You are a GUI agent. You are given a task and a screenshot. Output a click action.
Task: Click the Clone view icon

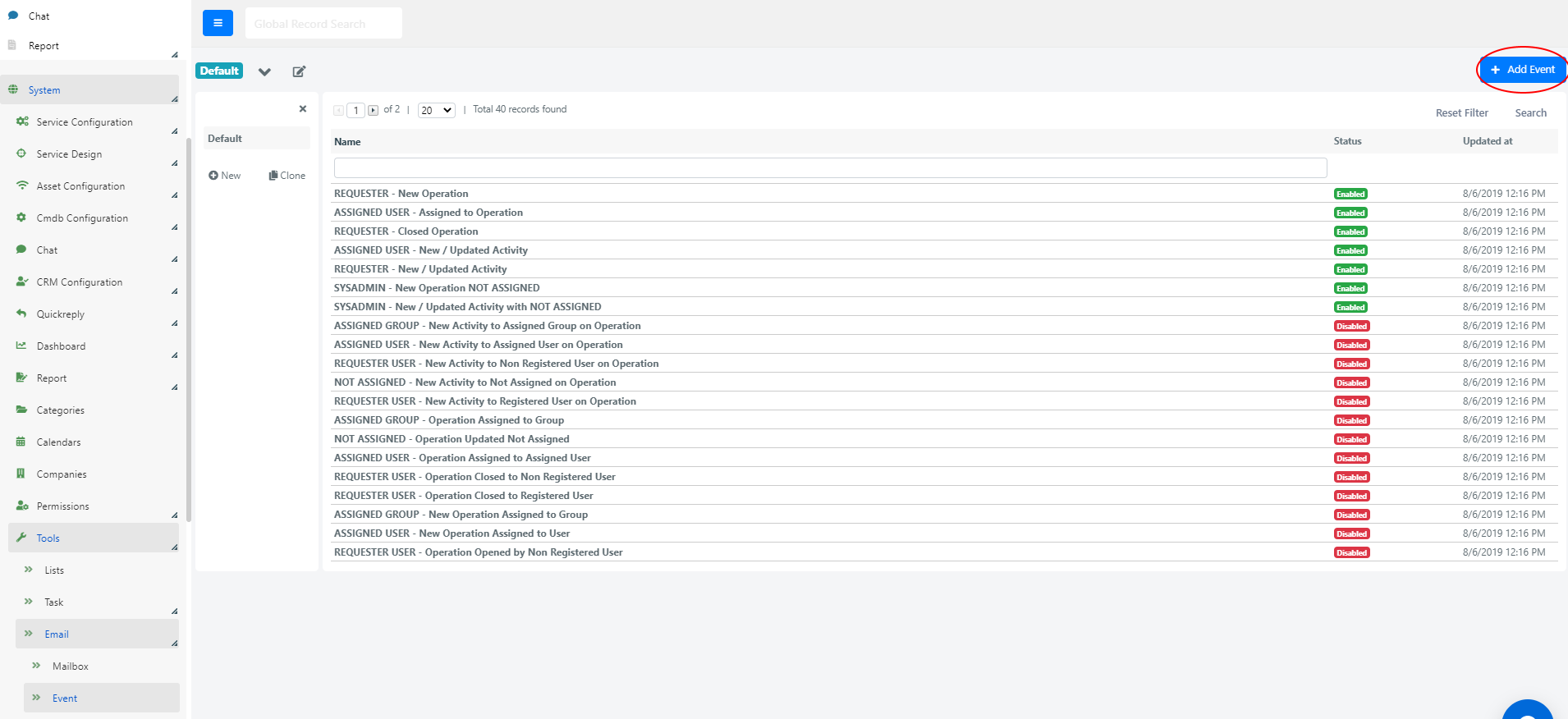coord(273,176)
